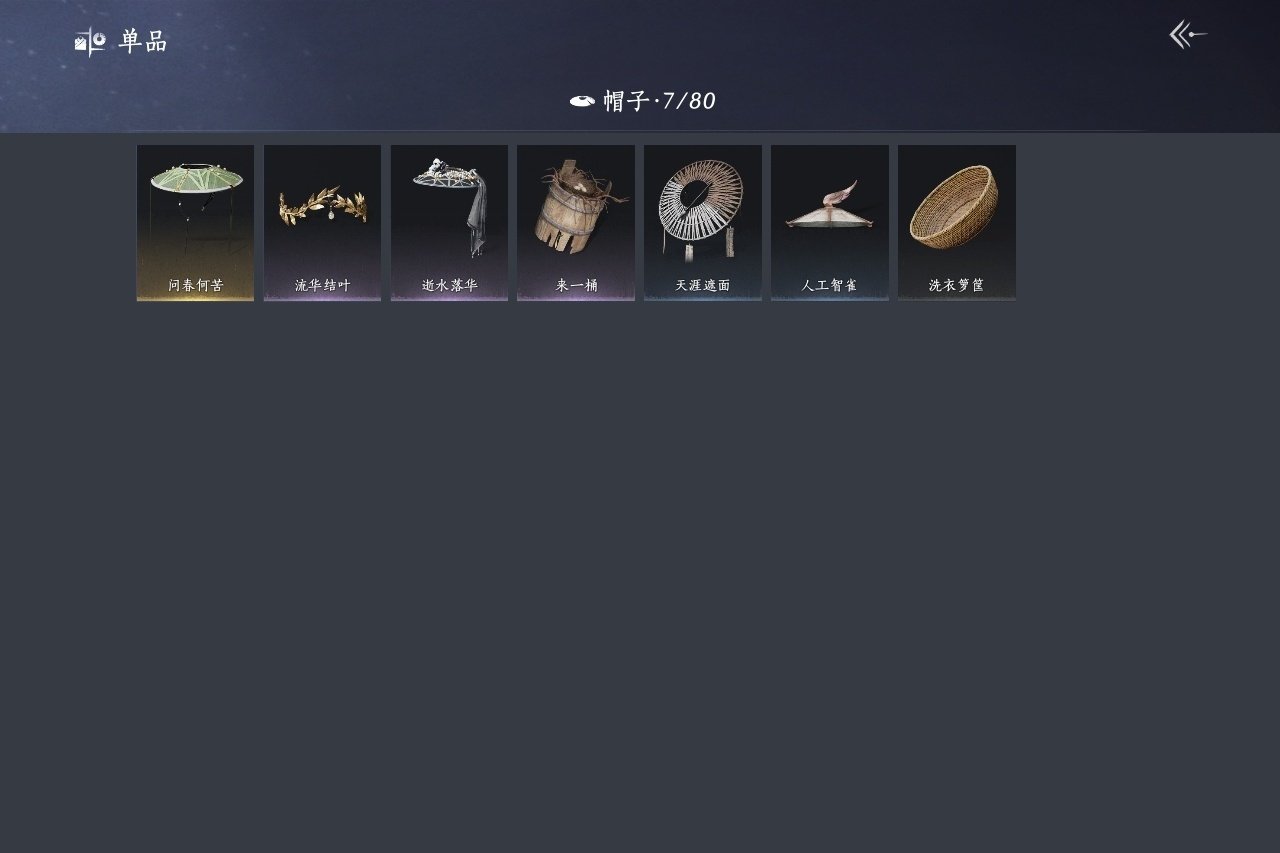The image size is (1280, 853).
Task: Click the 7/80 collection counter
Action: 689,101
